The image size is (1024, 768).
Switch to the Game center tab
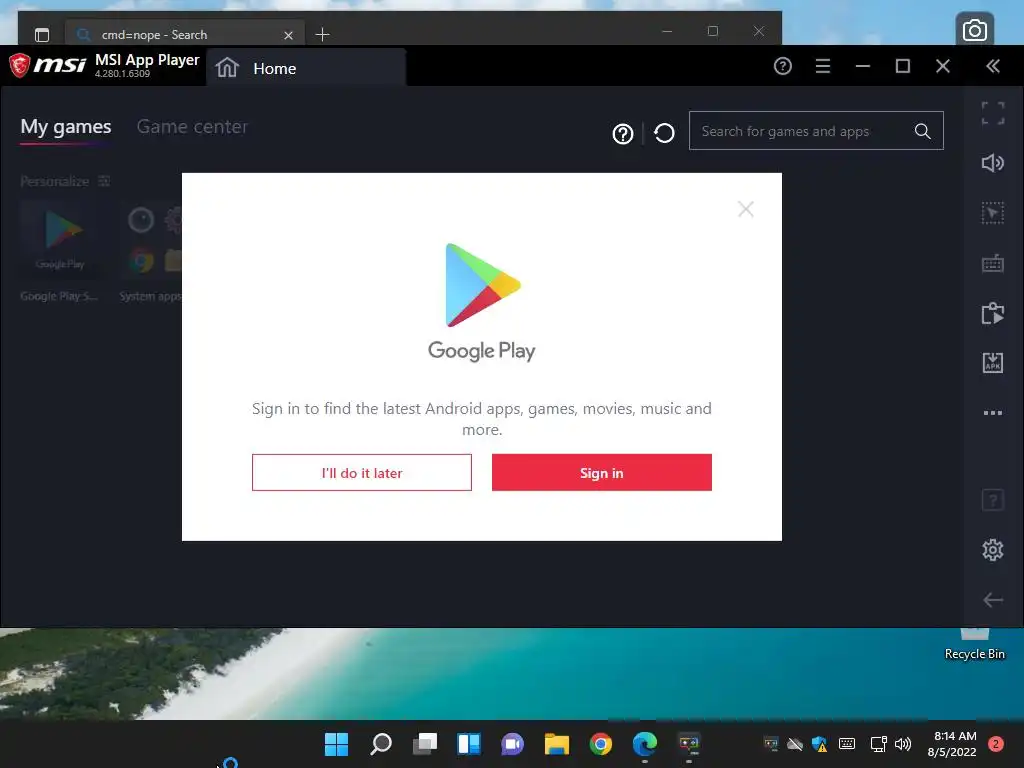coord(192,126)
